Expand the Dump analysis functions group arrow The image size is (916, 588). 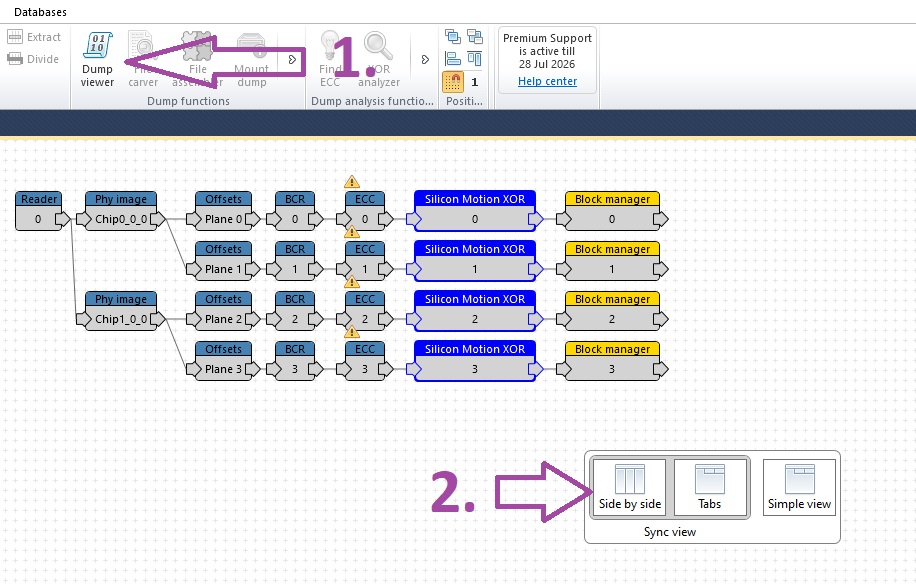point(425,60)
